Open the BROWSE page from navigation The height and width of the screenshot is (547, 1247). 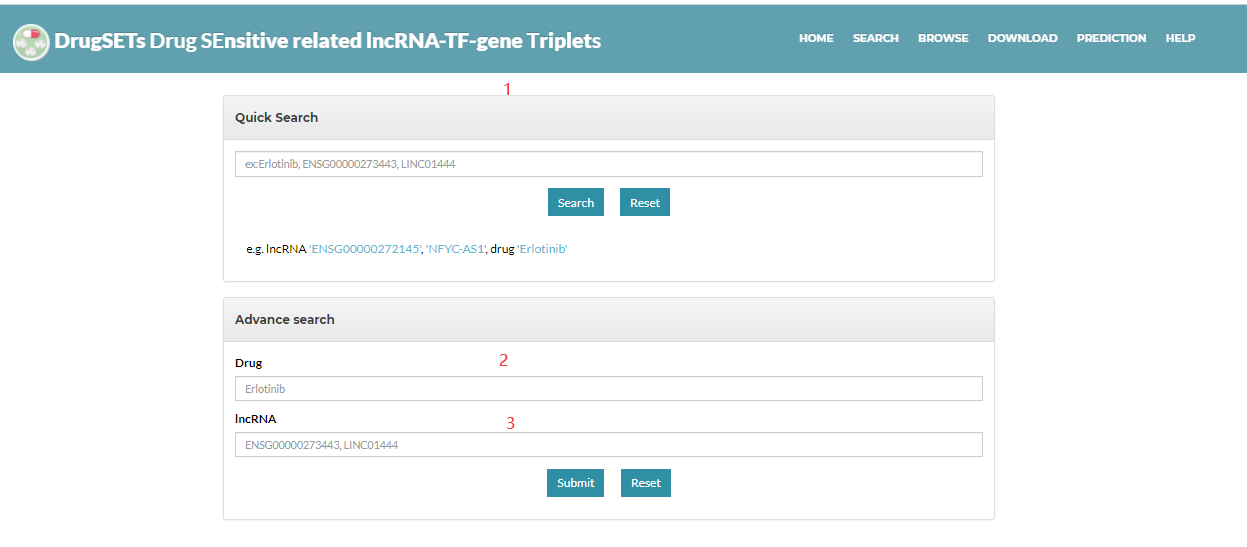click(943, 38)
